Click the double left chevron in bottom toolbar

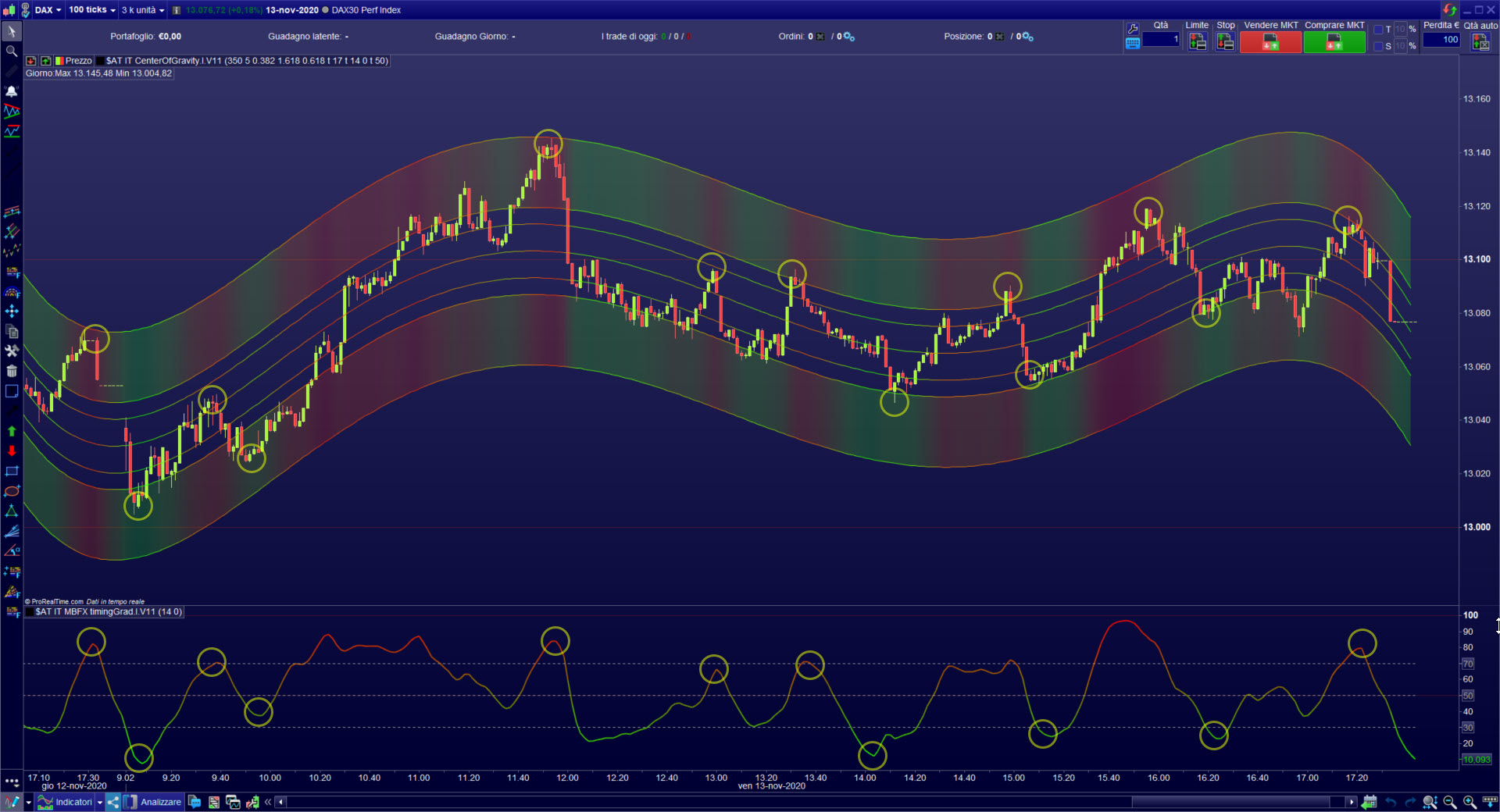[x=268, y=802]
